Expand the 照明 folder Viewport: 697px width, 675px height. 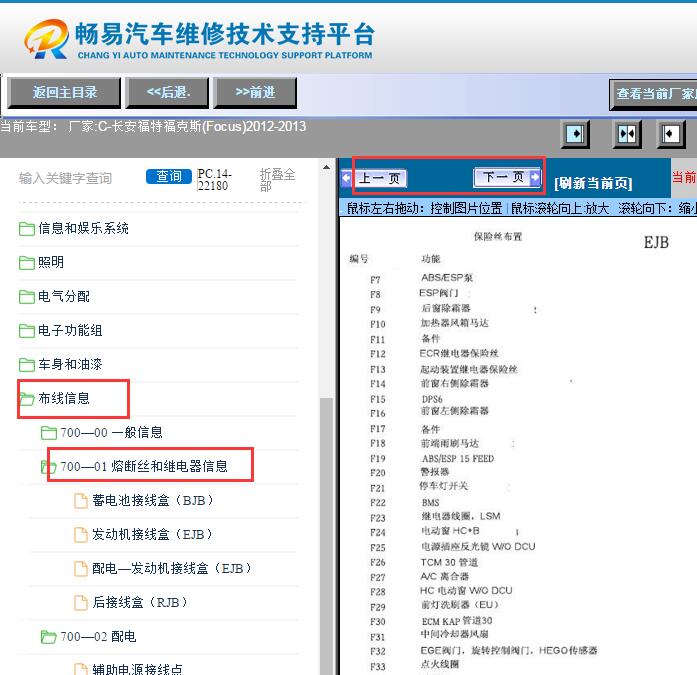[x=51, y=262]
